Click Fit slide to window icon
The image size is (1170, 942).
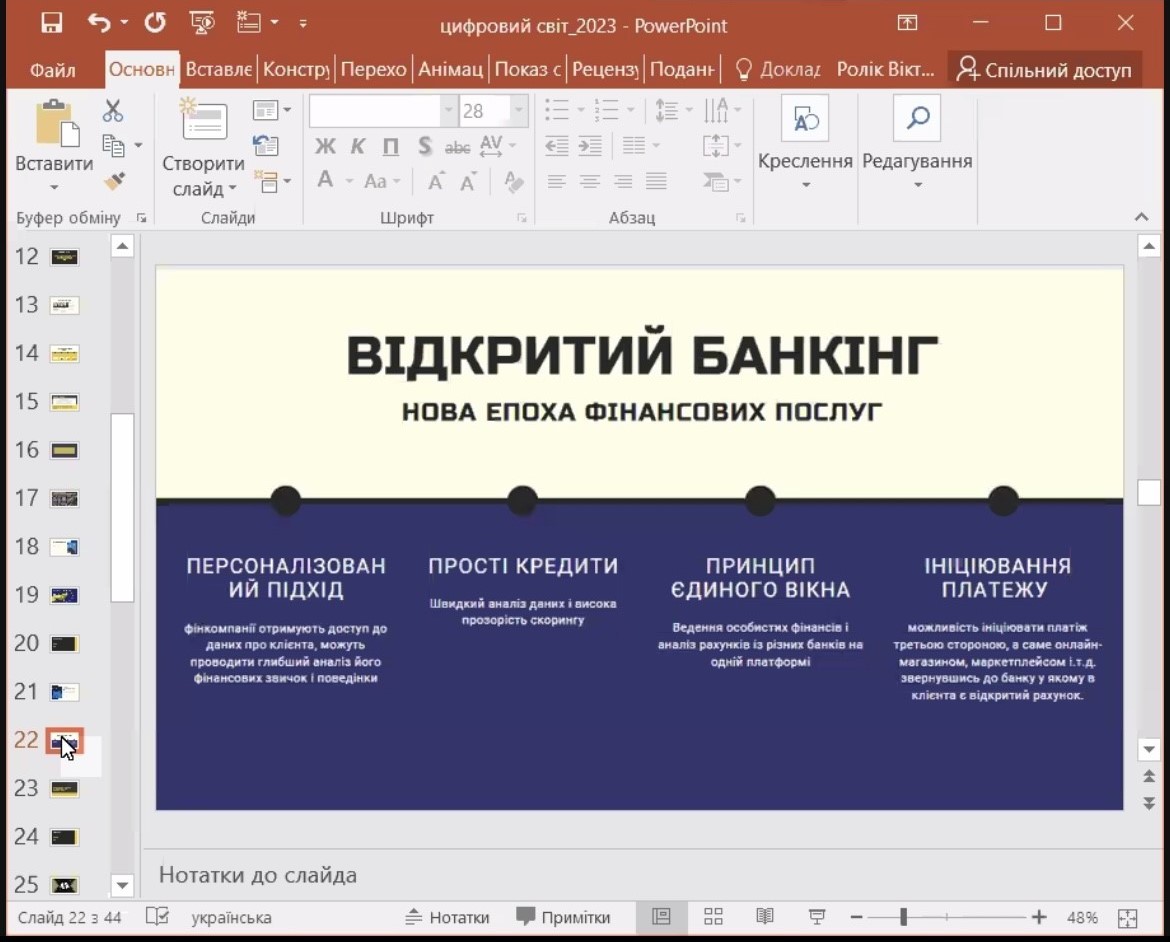(x=1128, y=918)
